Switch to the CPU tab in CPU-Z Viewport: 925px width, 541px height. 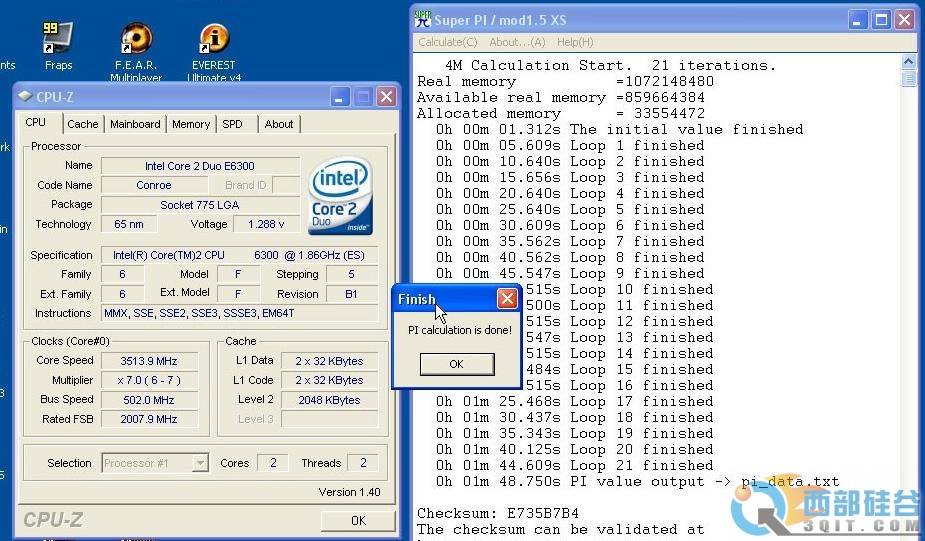[x=35, y=122]
